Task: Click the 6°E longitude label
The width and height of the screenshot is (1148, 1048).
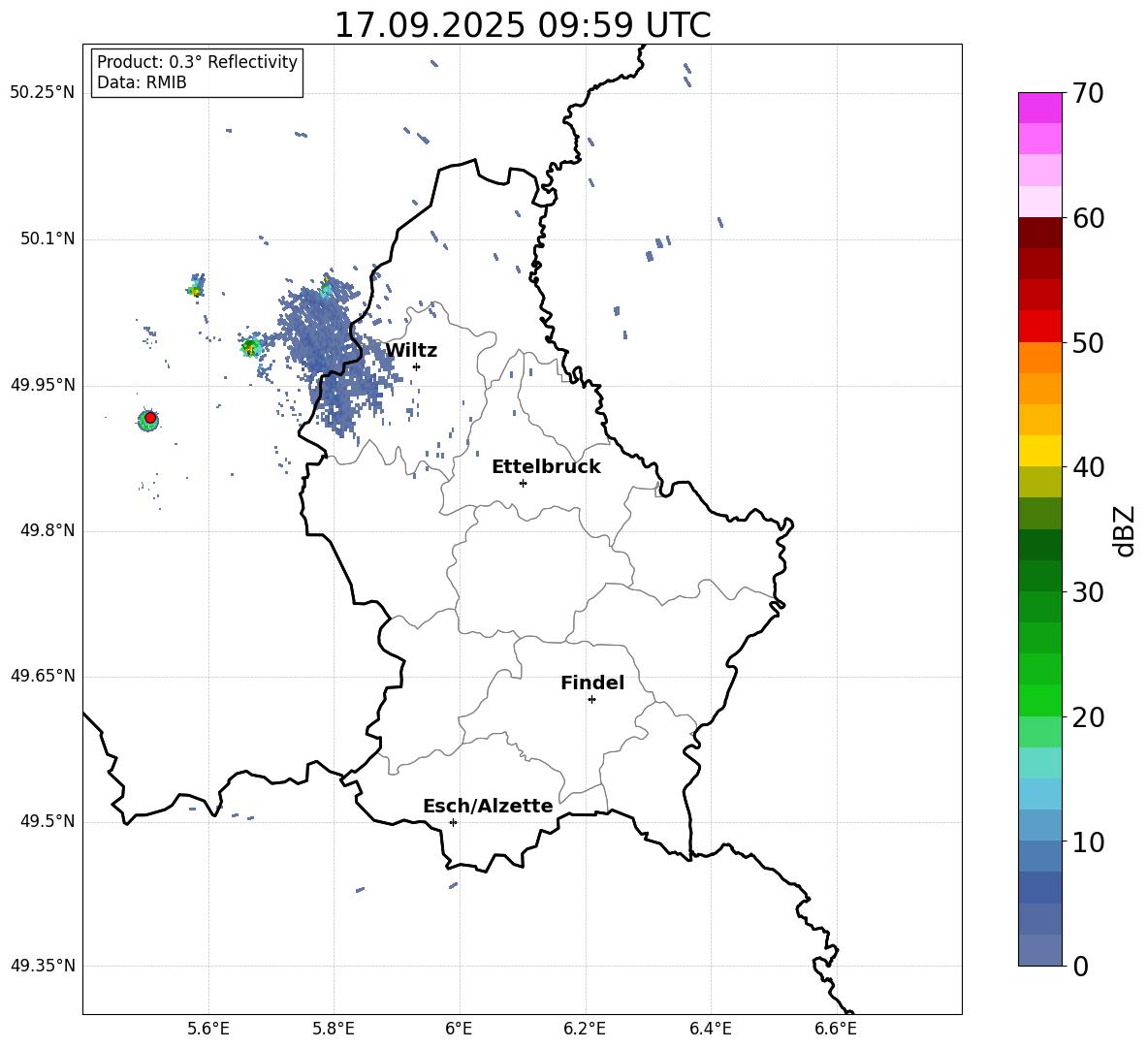Action: (x=460, y=1029)
